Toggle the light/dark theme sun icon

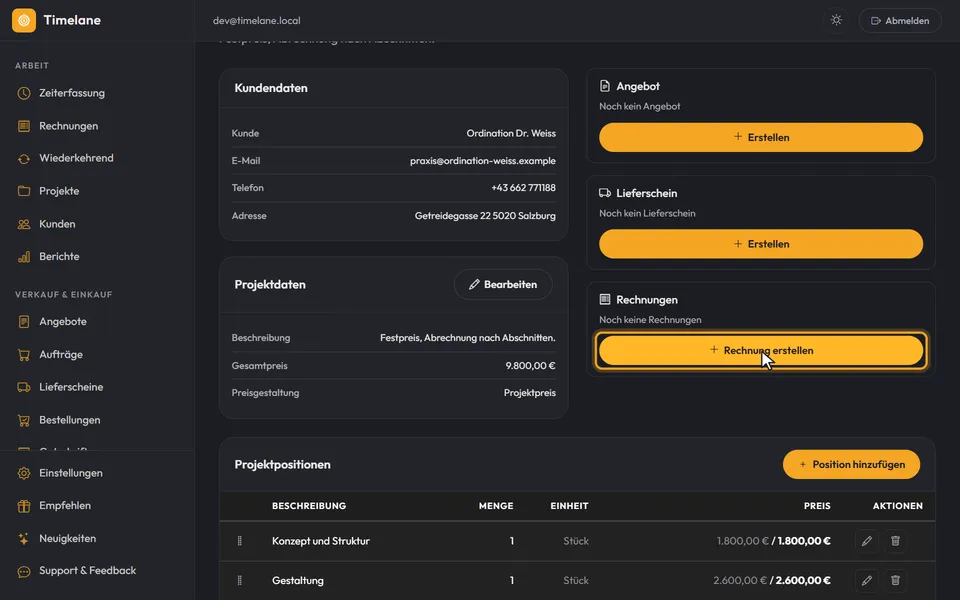836,20
